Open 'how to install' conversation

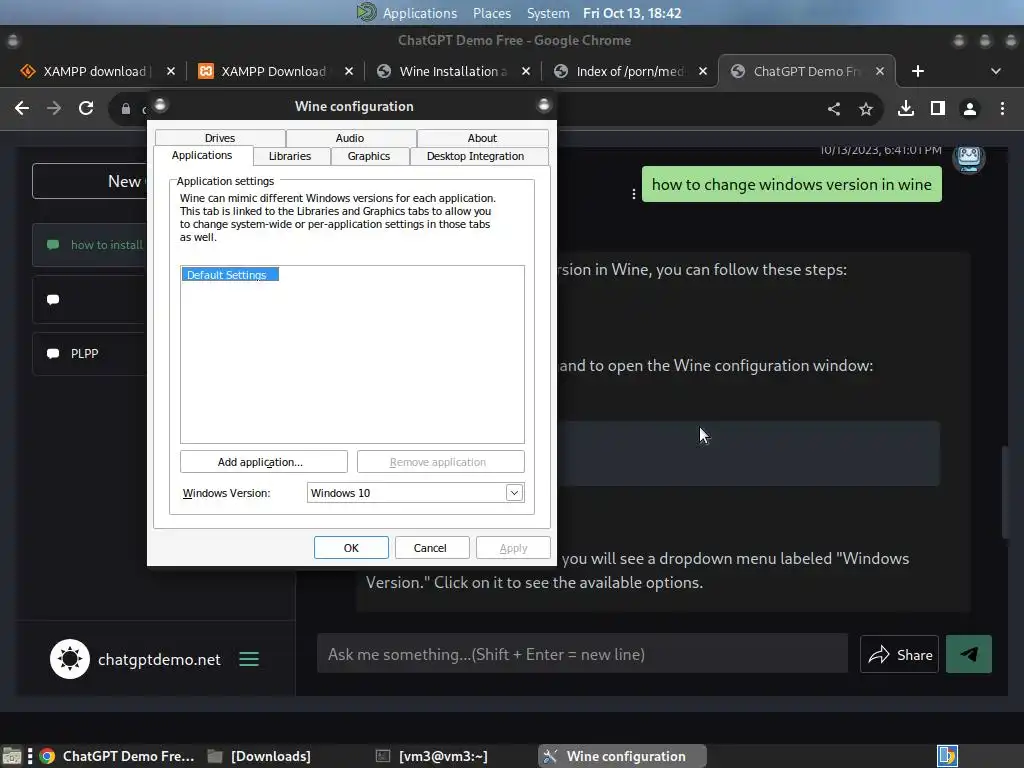click(89, 245)
